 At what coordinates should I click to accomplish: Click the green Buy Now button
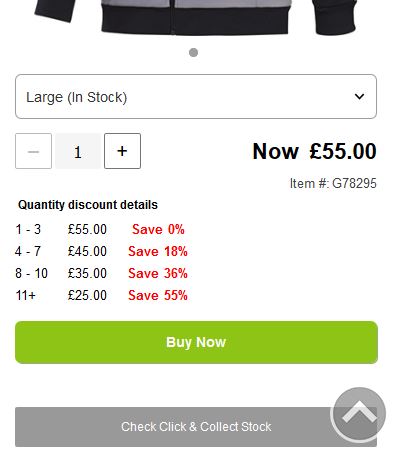[196, 342]
